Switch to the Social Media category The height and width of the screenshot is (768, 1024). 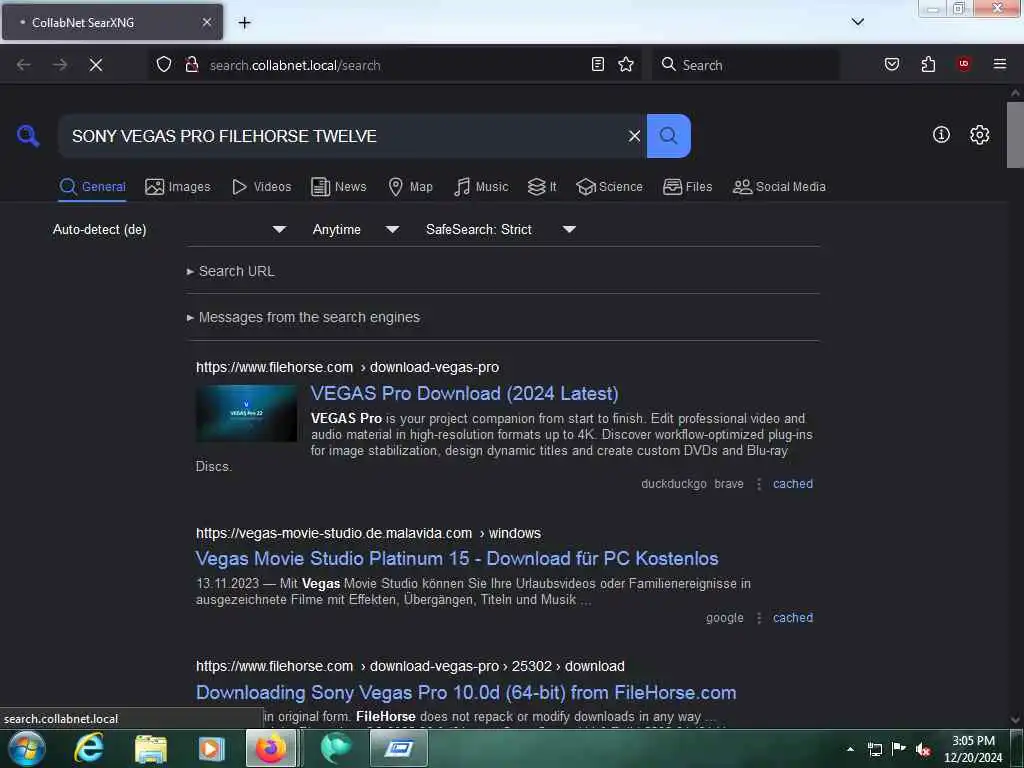click(x=779, y=187)
